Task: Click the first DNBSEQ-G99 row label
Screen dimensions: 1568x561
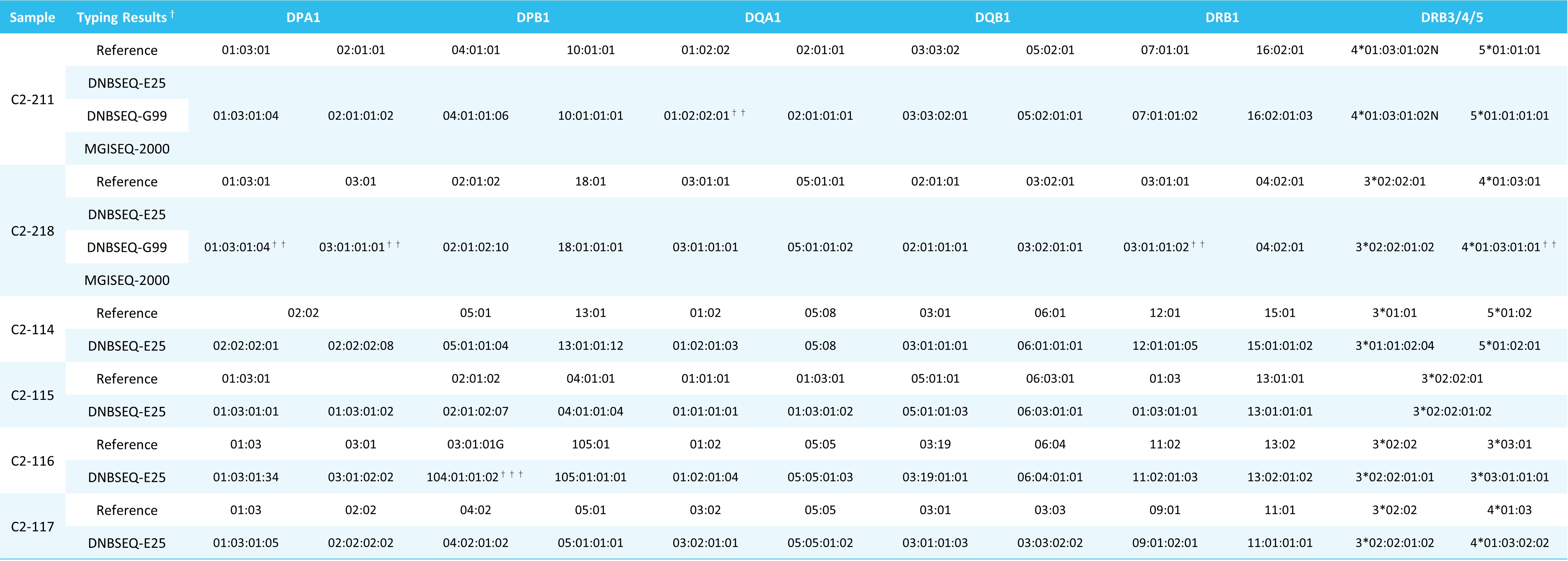Action: tap(127, 116)
